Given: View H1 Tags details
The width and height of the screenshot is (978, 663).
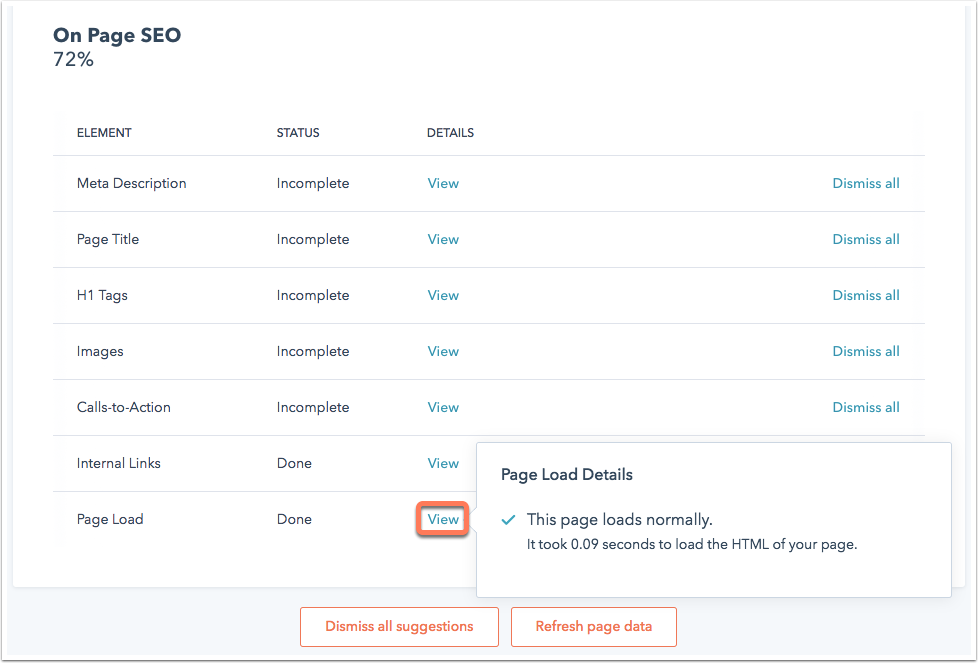Looking at the screenshot, I should [443, 296].
